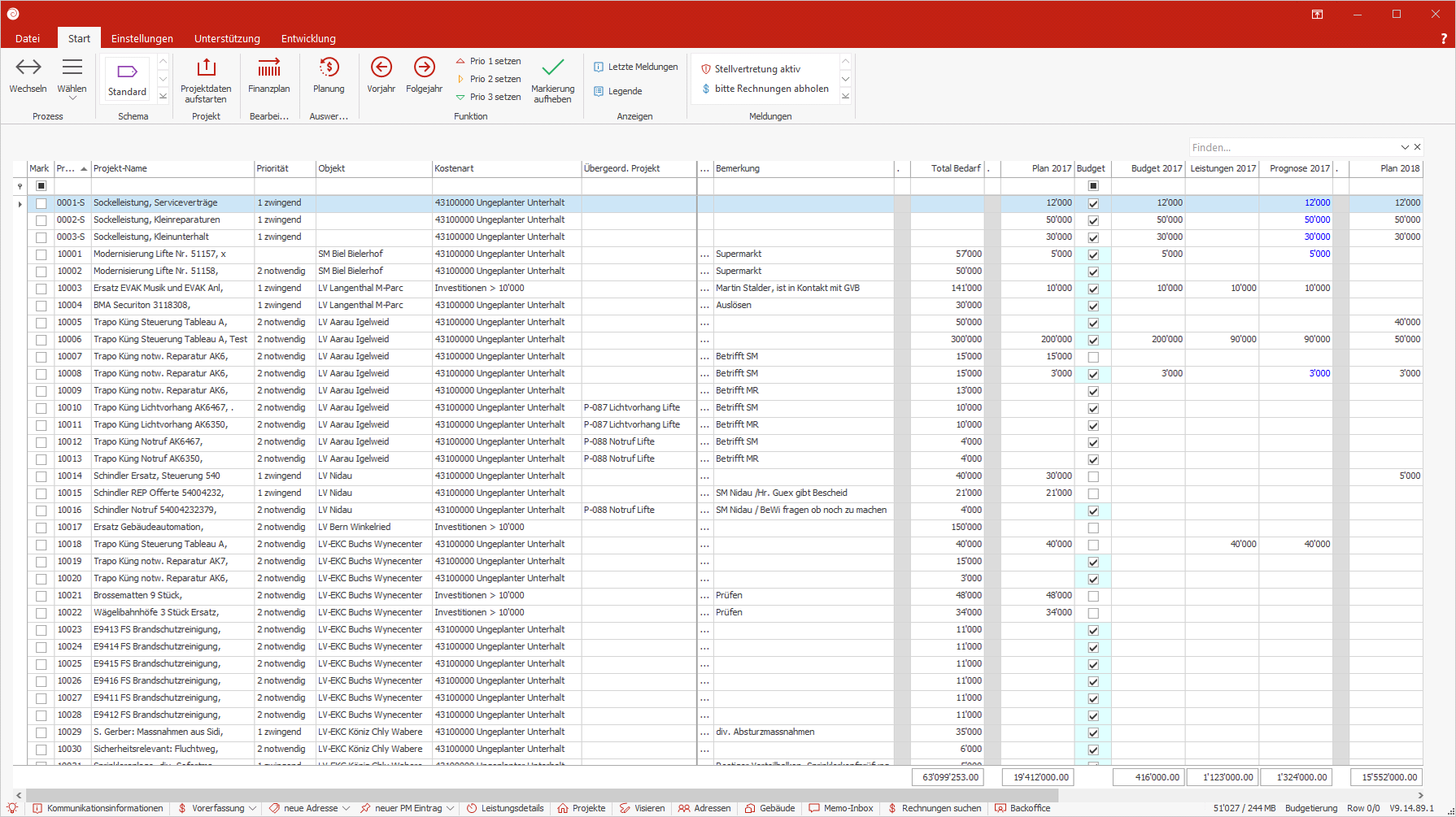This screenshot has height=817, width=1456.
Task: Go to Vorjahr (previous year)
Action: [381, 76]
